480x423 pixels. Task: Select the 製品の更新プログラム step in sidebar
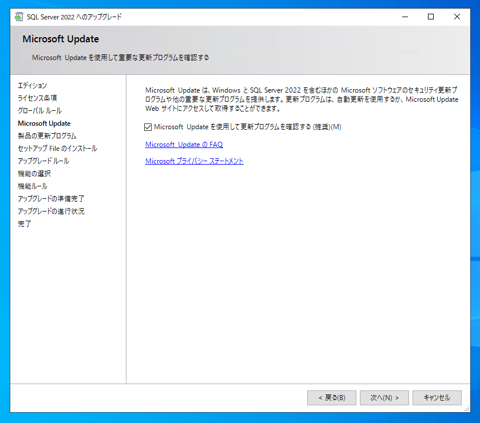(47, 136)
